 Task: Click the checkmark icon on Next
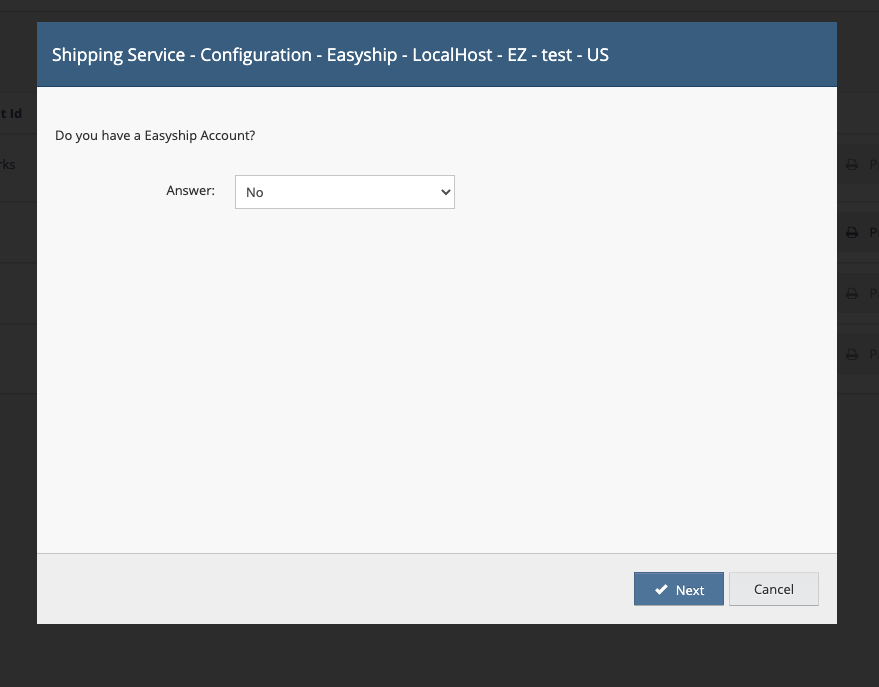point(661,589)
